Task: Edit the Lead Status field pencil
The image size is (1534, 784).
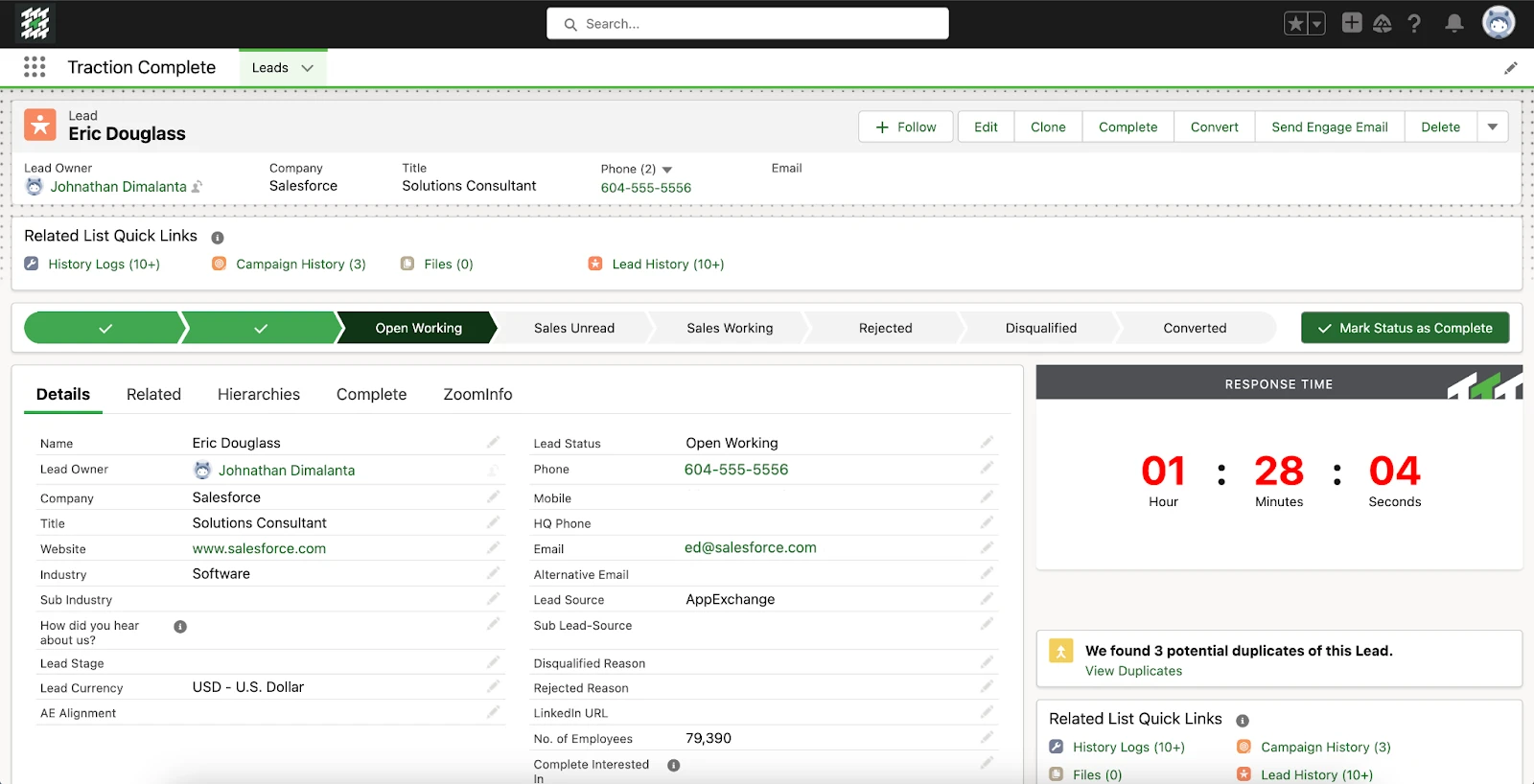Action: [987, 442]
